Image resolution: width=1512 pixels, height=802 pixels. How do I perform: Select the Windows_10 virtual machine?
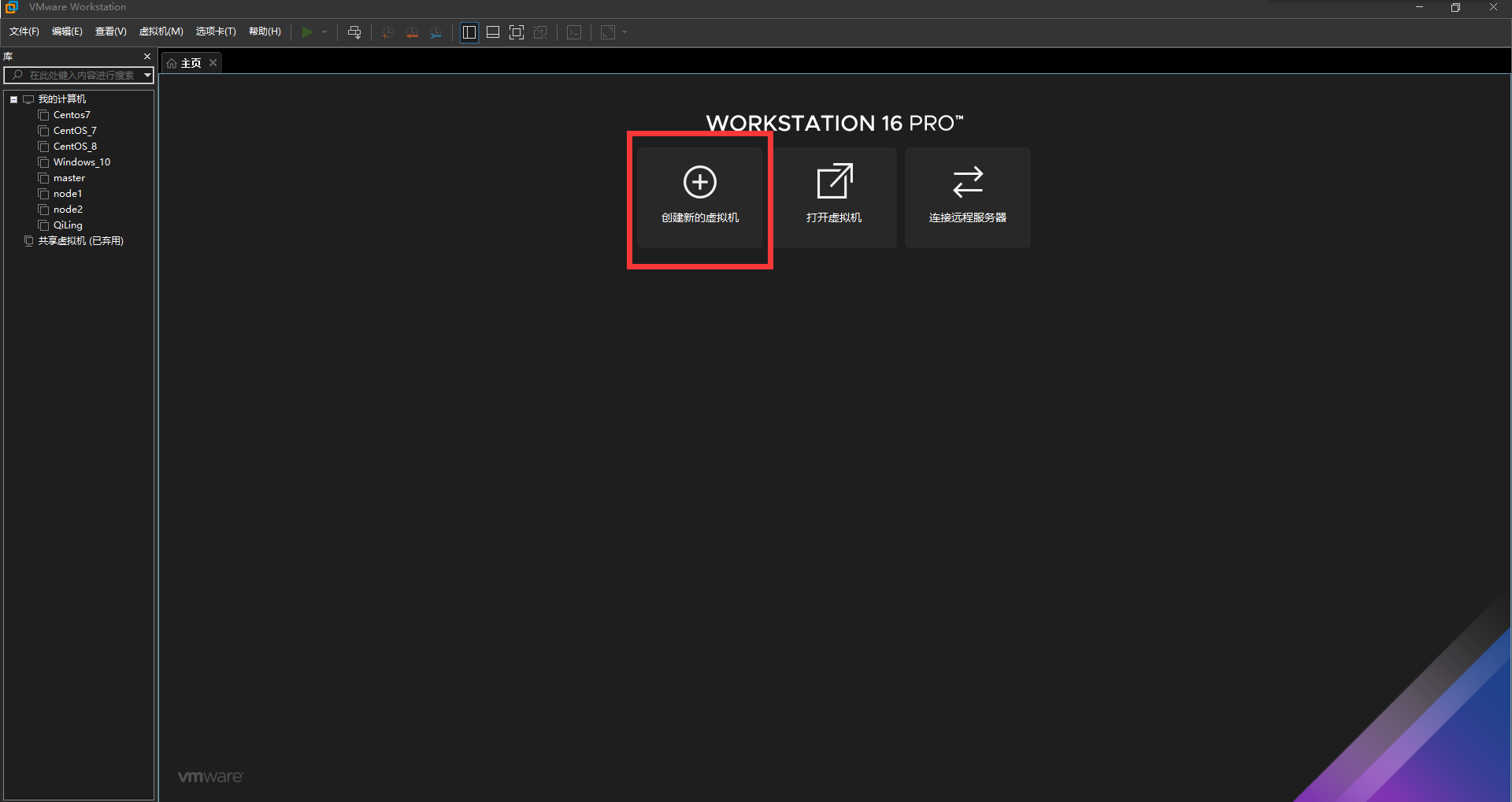pyautogui.click(x=82, y=162)
